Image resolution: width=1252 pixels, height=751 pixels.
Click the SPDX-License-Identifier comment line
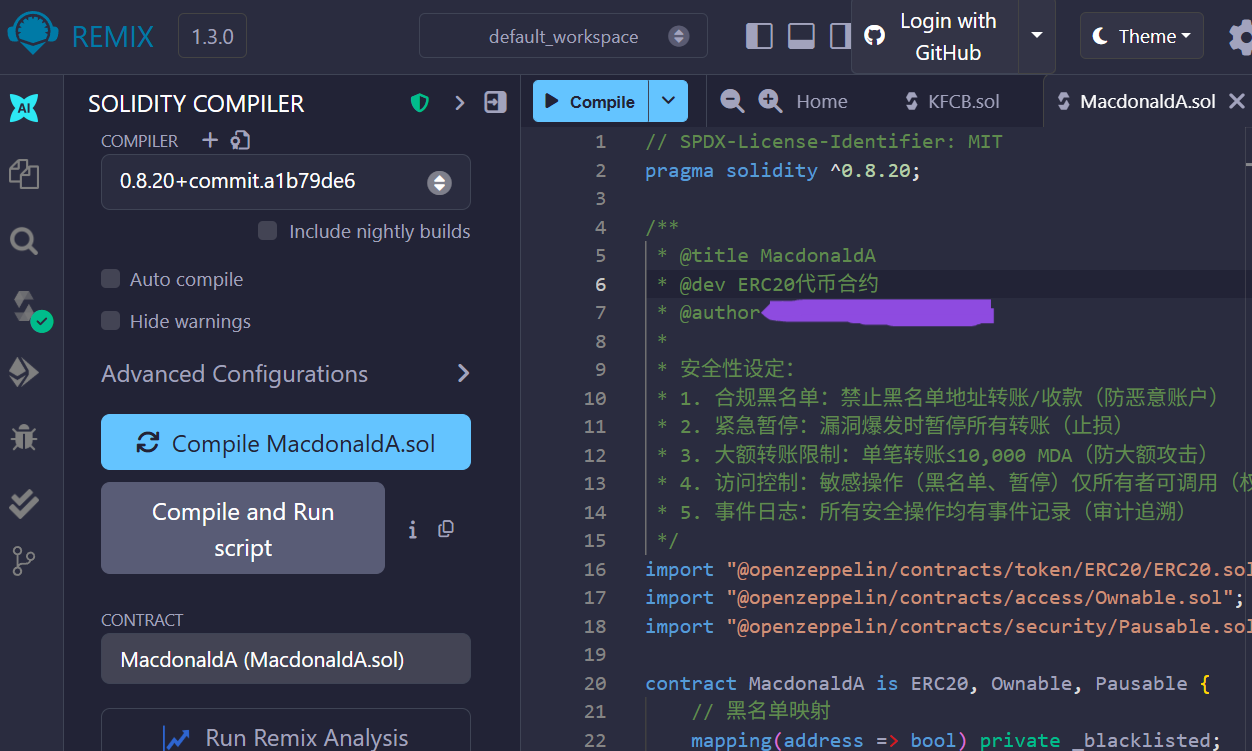click(824, 142)
